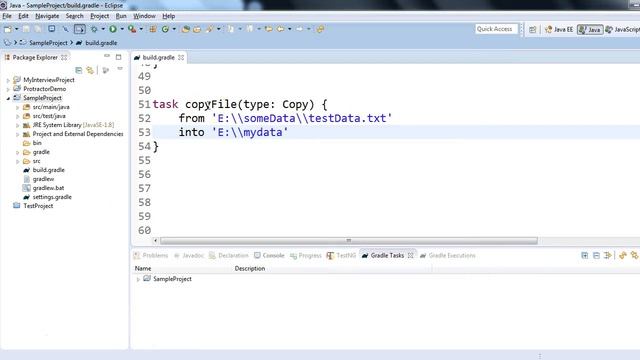640x360 pixels.
Task: Click the green Run button icon
Action: click(x=113, y=29)
